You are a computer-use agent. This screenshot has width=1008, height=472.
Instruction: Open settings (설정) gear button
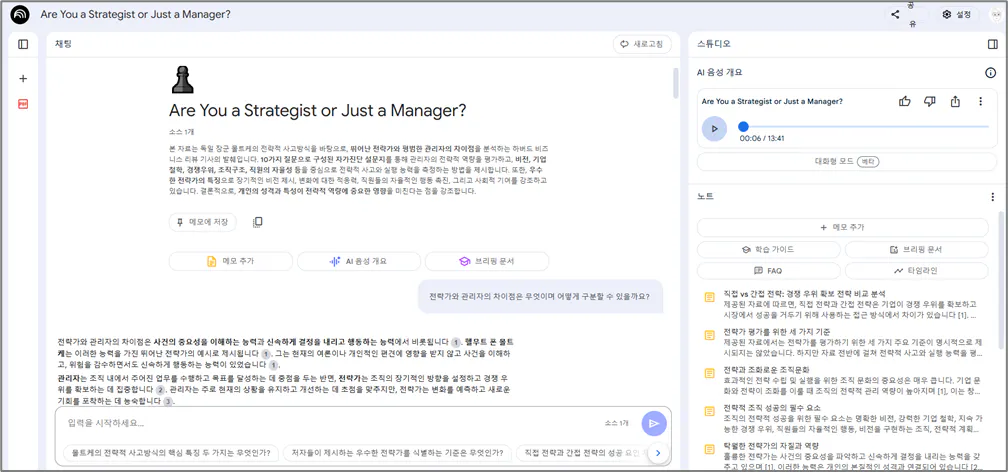[957, 14]
